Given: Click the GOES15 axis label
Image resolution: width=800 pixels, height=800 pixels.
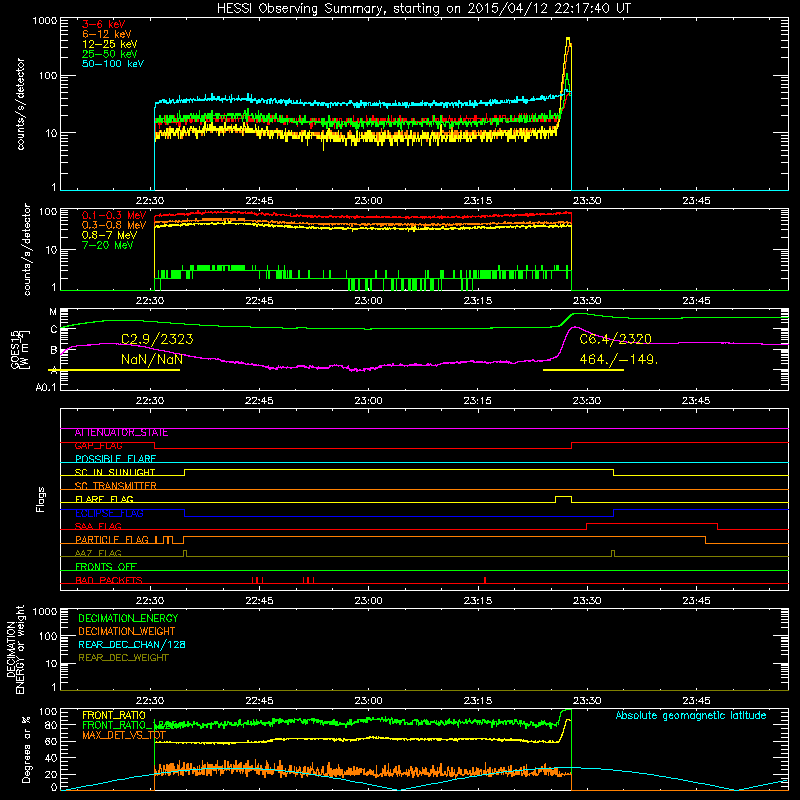Looking at the screenshot, I should pyautogui.click(x=15, y=349).
